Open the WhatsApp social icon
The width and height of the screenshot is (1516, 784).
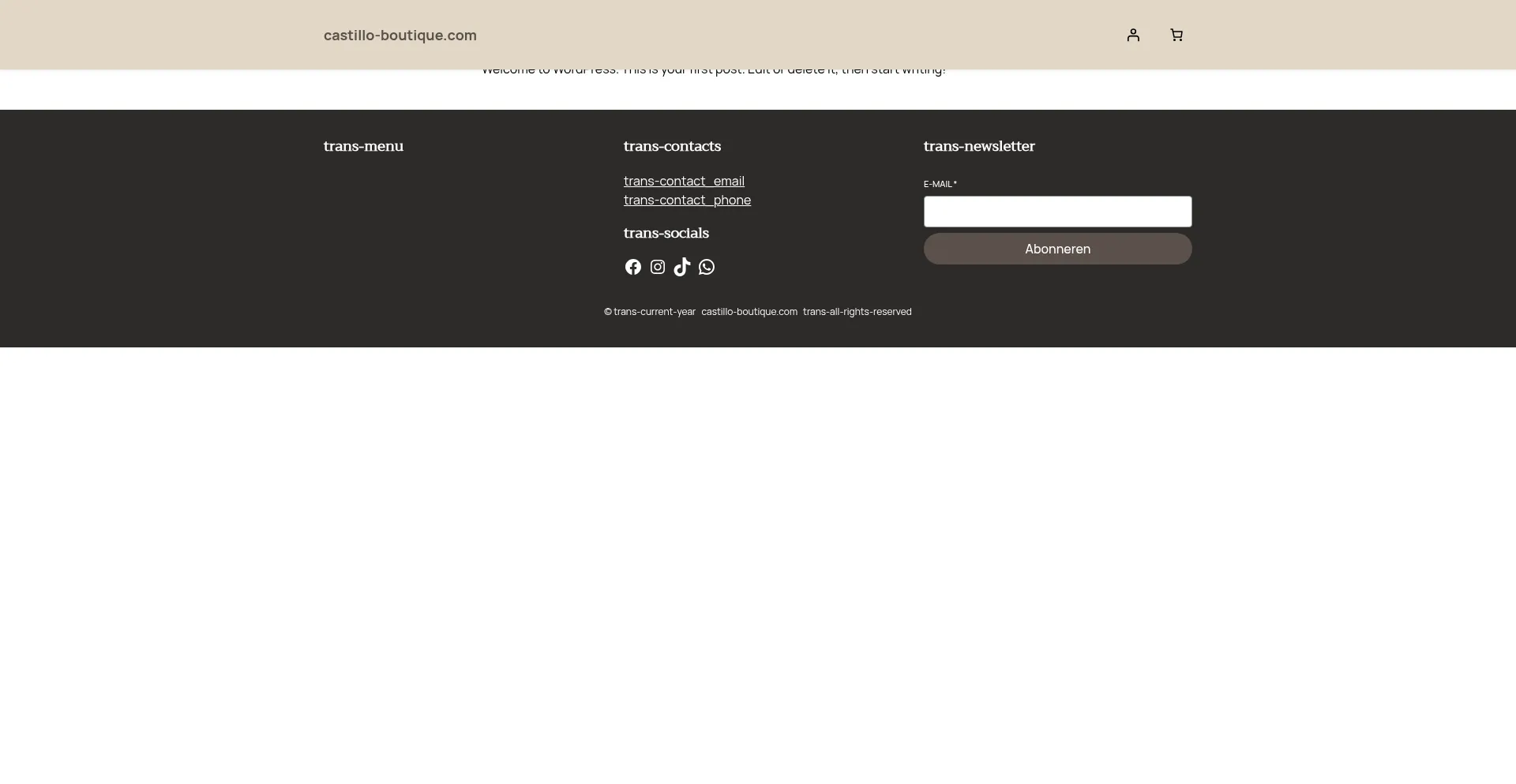point(707,267)
